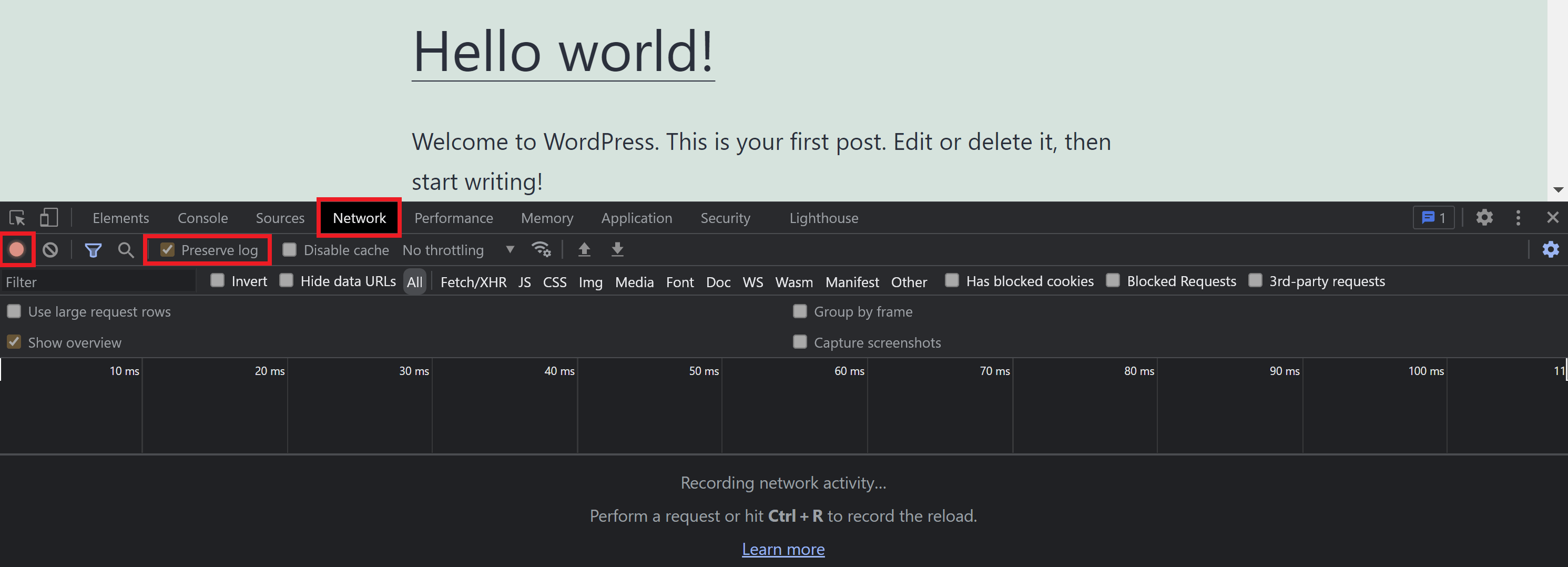The height and width of the screenshot is (567, 1568).
Task: Toggle the network filter funnel icon
Action: [93, 250]
